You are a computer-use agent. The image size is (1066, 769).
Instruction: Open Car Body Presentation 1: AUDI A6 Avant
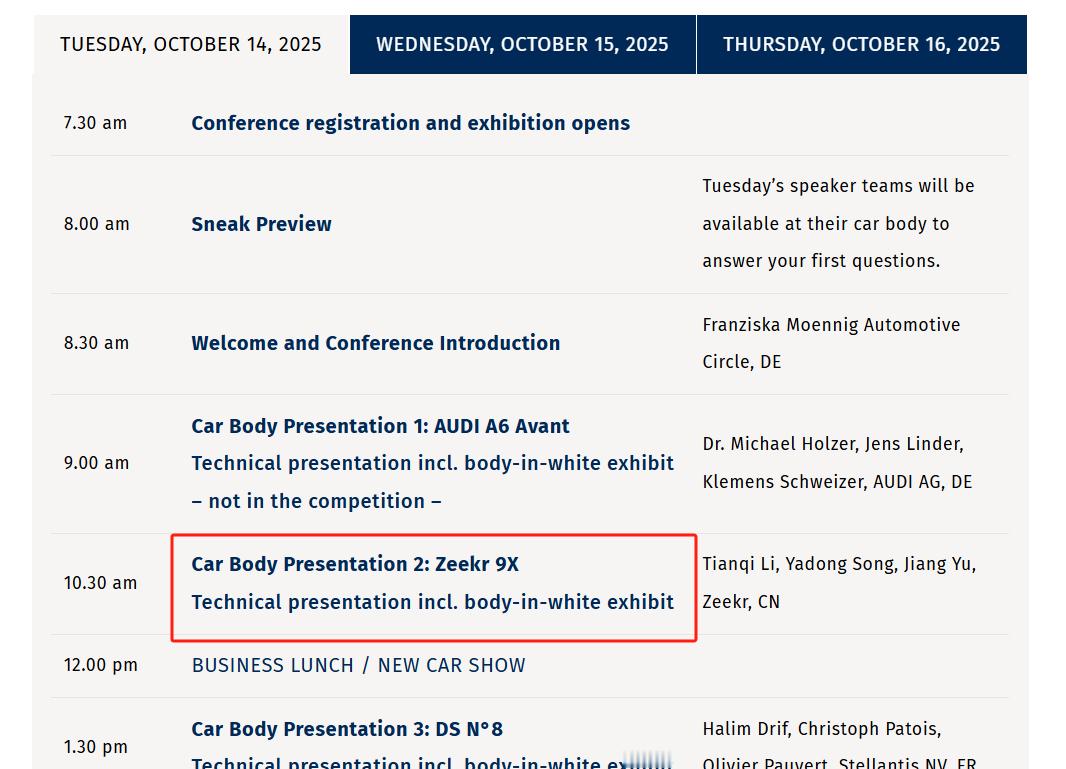coord(381,426)
